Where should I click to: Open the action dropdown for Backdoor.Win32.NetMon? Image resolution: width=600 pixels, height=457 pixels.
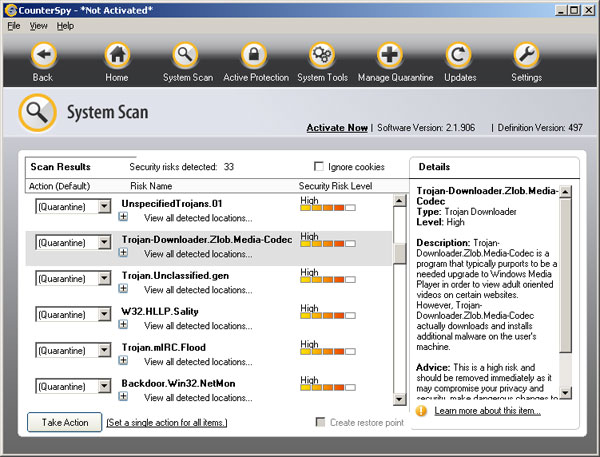tap(104, 386)
